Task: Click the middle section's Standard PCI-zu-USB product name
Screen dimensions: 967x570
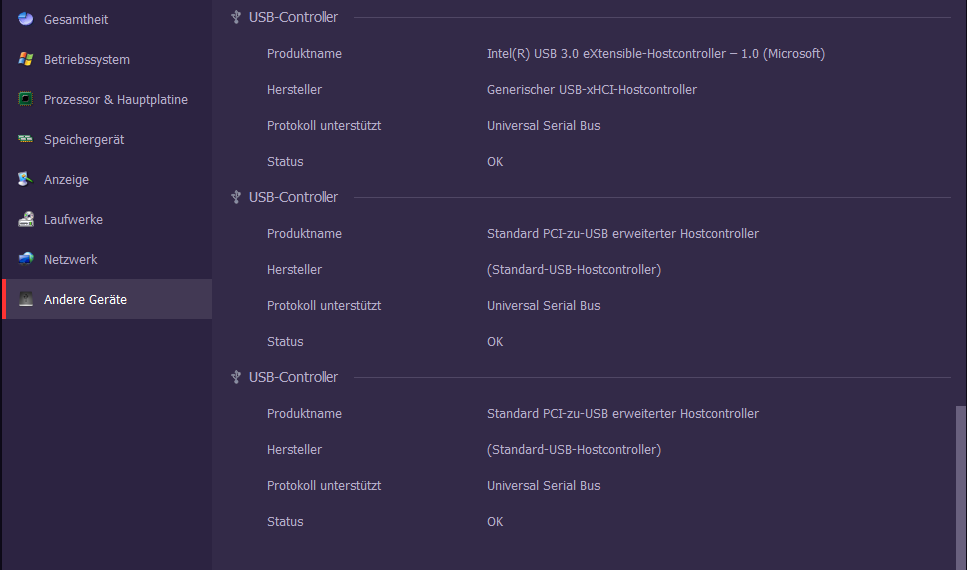Action: click(x=622, y=233)
